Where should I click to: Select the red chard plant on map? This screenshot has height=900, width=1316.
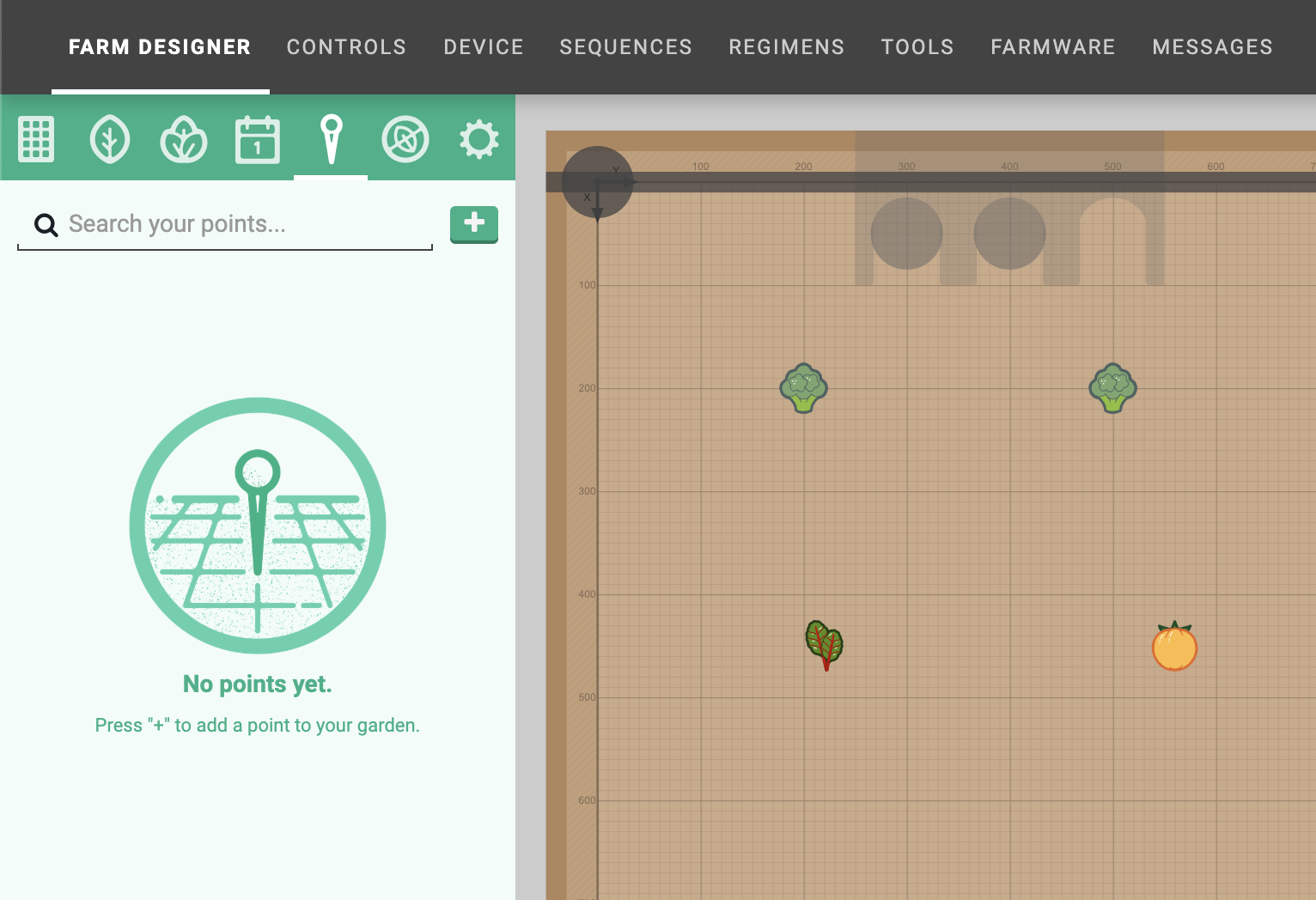[x=825, y=645]
